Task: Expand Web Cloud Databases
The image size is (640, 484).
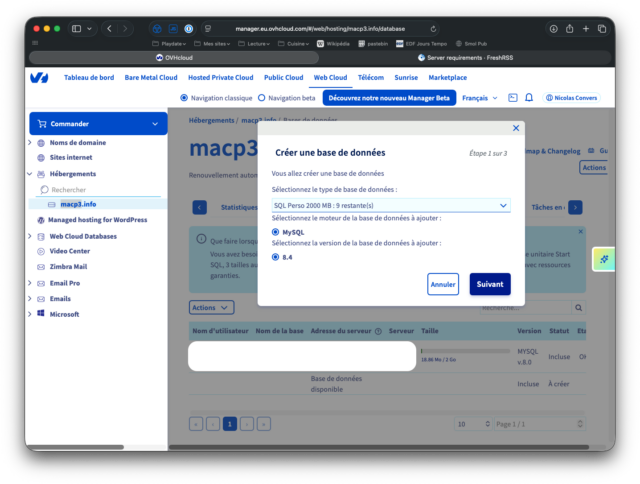Action: (x=29, y=236)
